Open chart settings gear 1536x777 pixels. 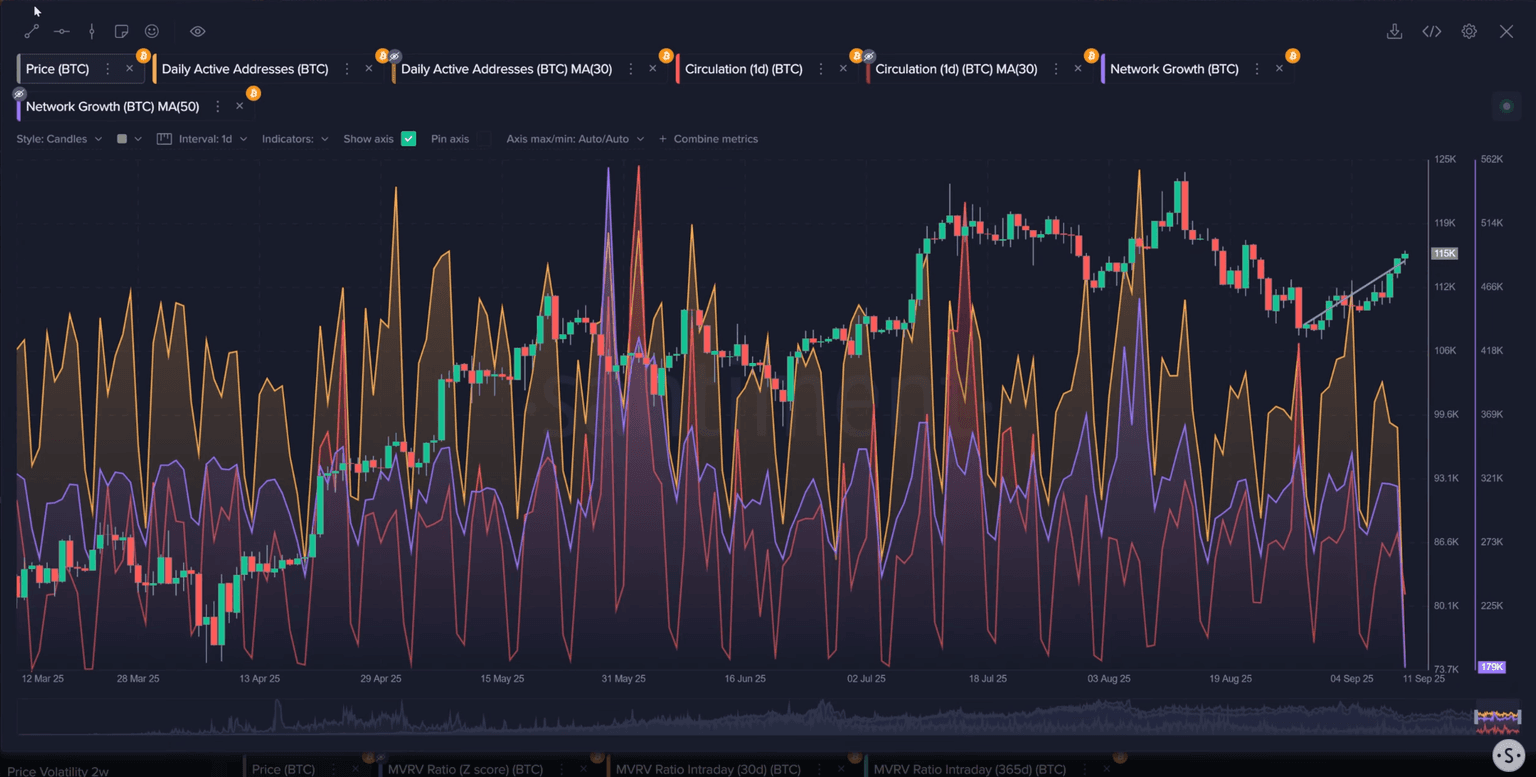click(1469, 32)
